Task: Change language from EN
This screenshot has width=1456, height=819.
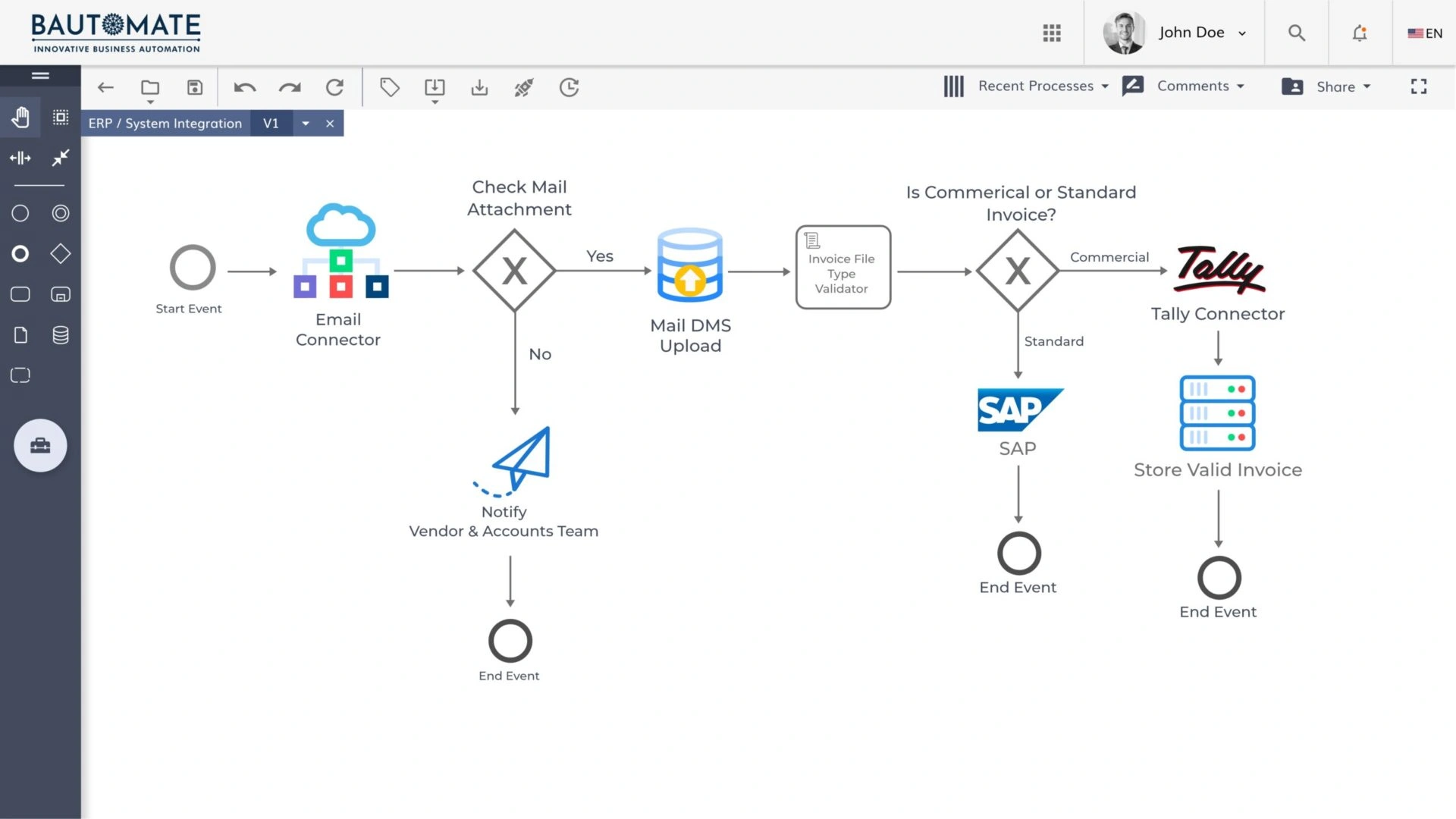Action: [x=1425, y=33]
